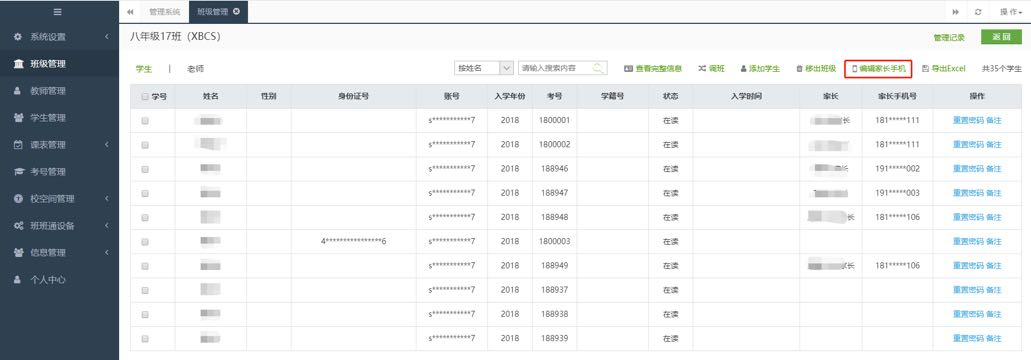Tick the select-all 学号 header checkbox
Image resolution: width=1031 pixels, height=360 pixels.
click(x=145, y=97)
